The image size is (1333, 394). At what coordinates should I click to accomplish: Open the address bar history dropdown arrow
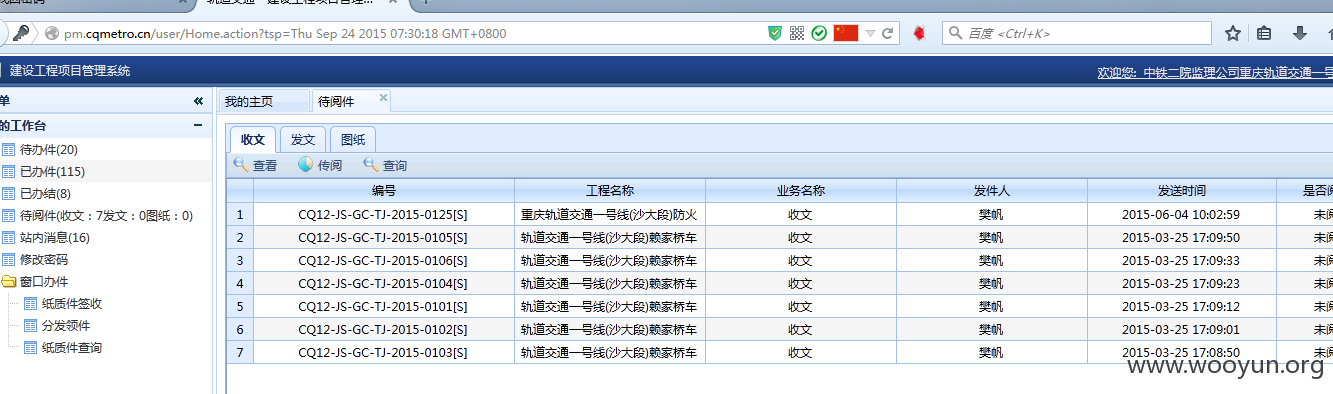(x=870, y=33)
